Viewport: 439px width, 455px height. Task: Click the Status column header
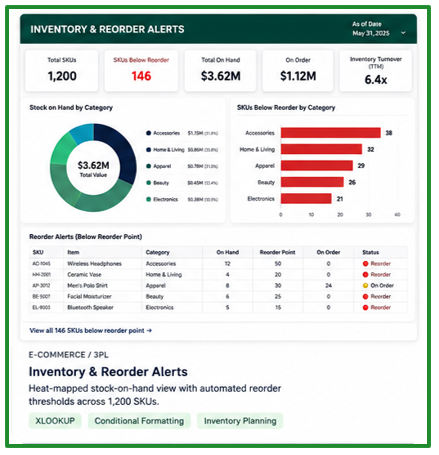(x=371, y=252)
